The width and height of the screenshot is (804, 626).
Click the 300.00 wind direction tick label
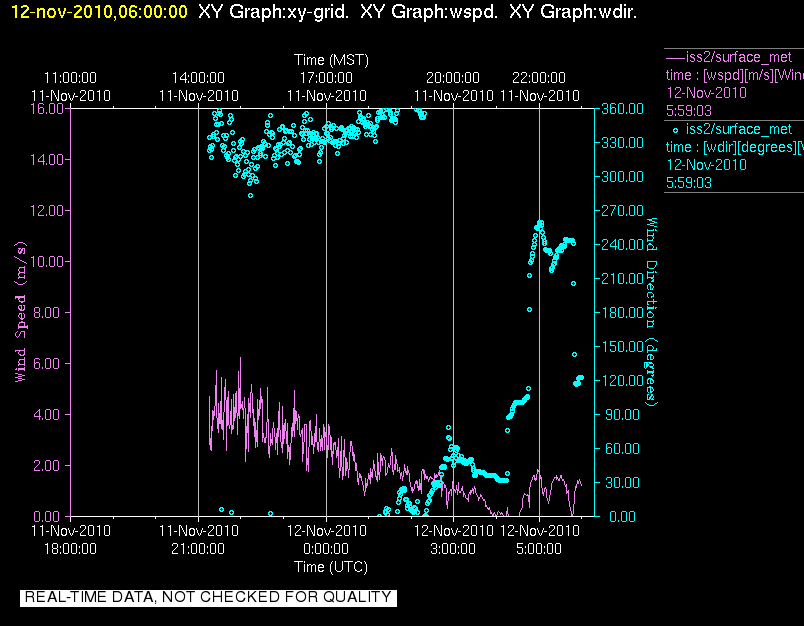[x=622, y=177]
